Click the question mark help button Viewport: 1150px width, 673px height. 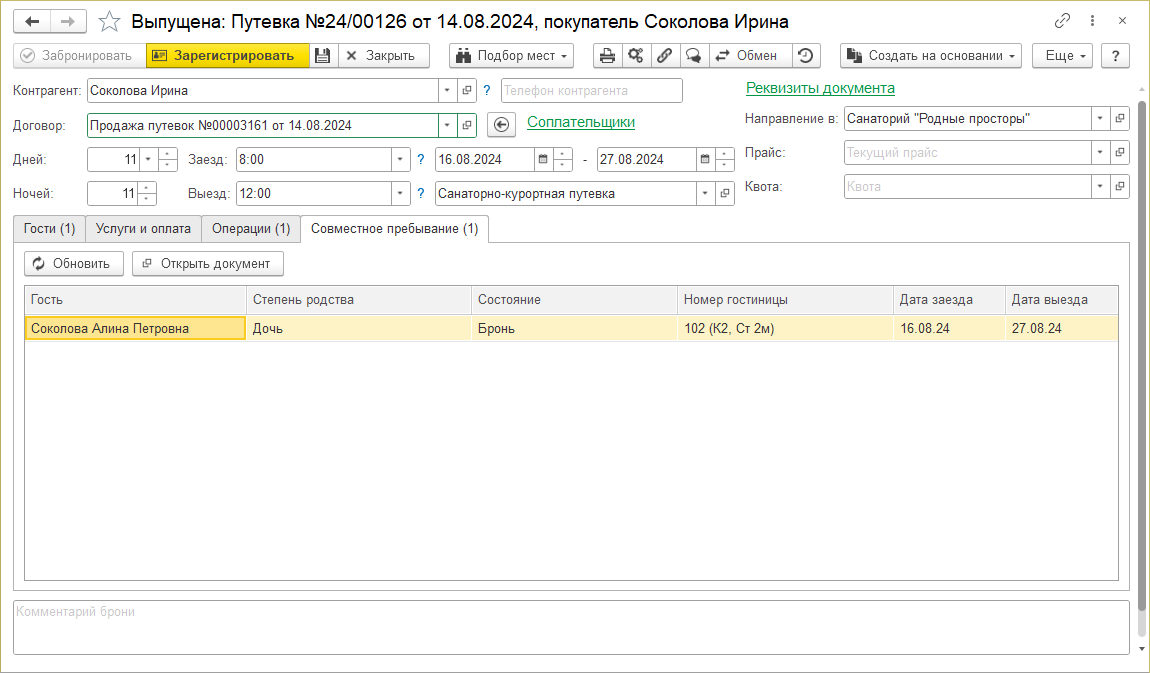[1116, 56]
